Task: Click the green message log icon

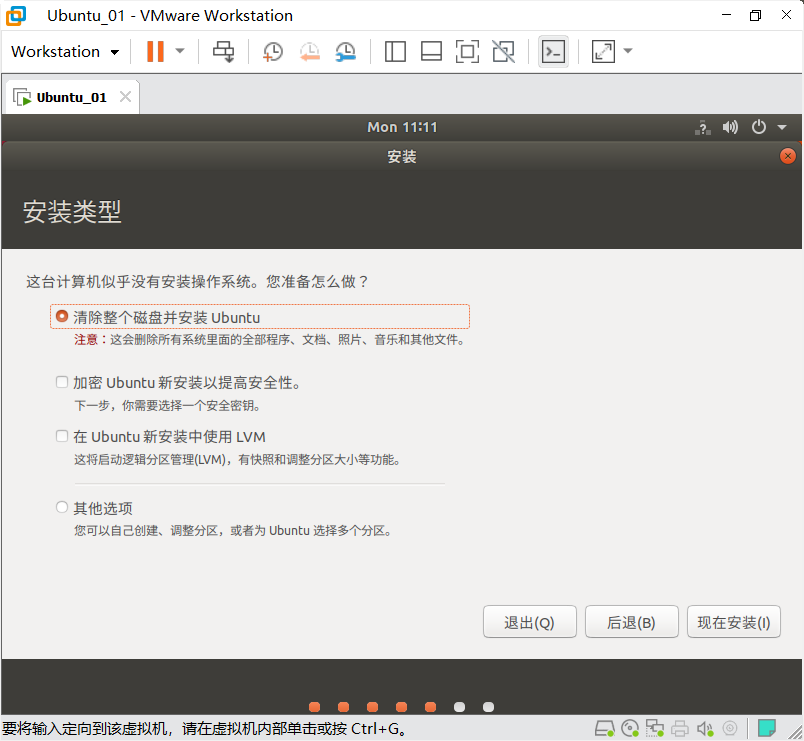Action: coord(767,728)
